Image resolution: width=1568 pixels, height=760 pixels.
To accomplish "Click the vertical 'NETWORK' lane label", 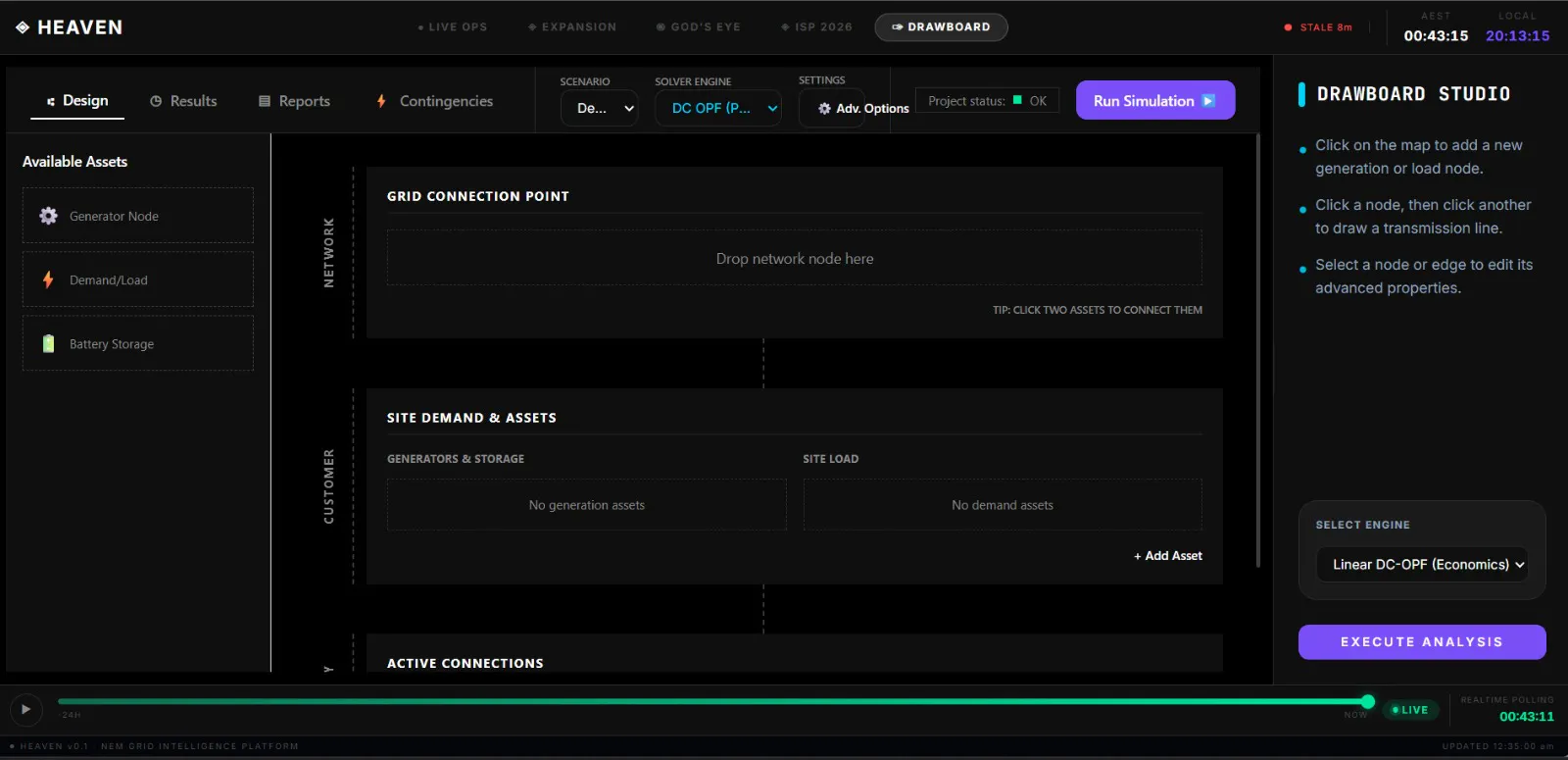I will point(329,253).
